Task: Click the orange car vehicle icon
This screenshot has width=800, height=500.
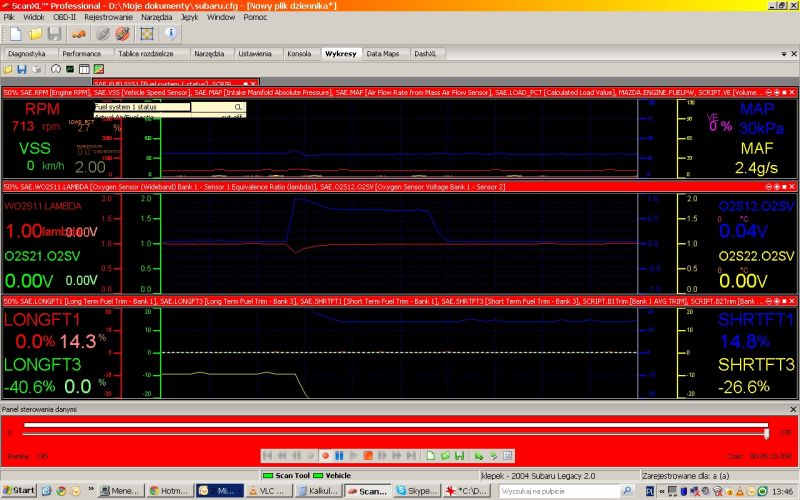Action: pyautogui.click(x=79, y=34)
